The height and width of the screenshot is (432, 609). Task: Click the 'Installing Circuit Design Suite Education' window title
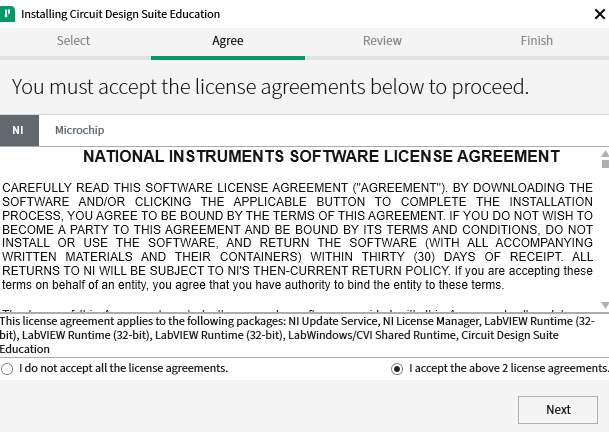pyautogui.click(x=120, y=14)
